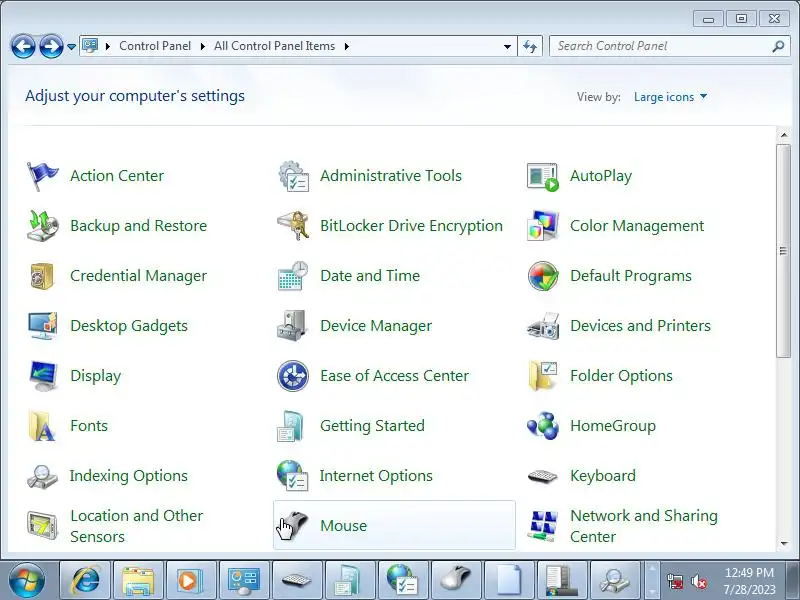This screenshot has height=600, width=800.
Task: Open the View by Large icons dropdown
Action: click(670, 96)
